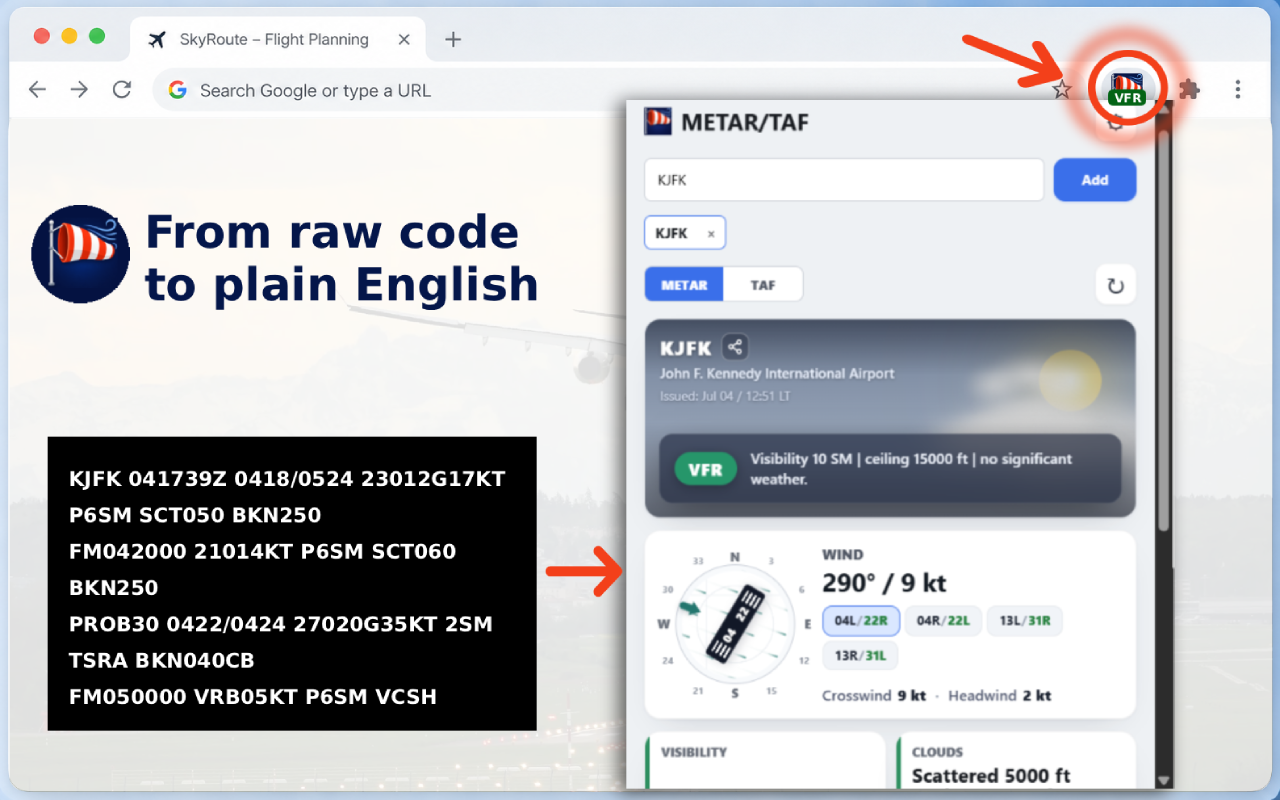Click the CLOUDS card heading

[937, 752]
